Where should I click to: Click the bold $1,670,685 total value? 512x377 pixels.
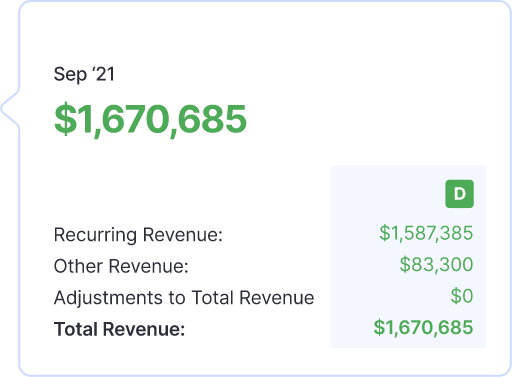coord(423,327)
